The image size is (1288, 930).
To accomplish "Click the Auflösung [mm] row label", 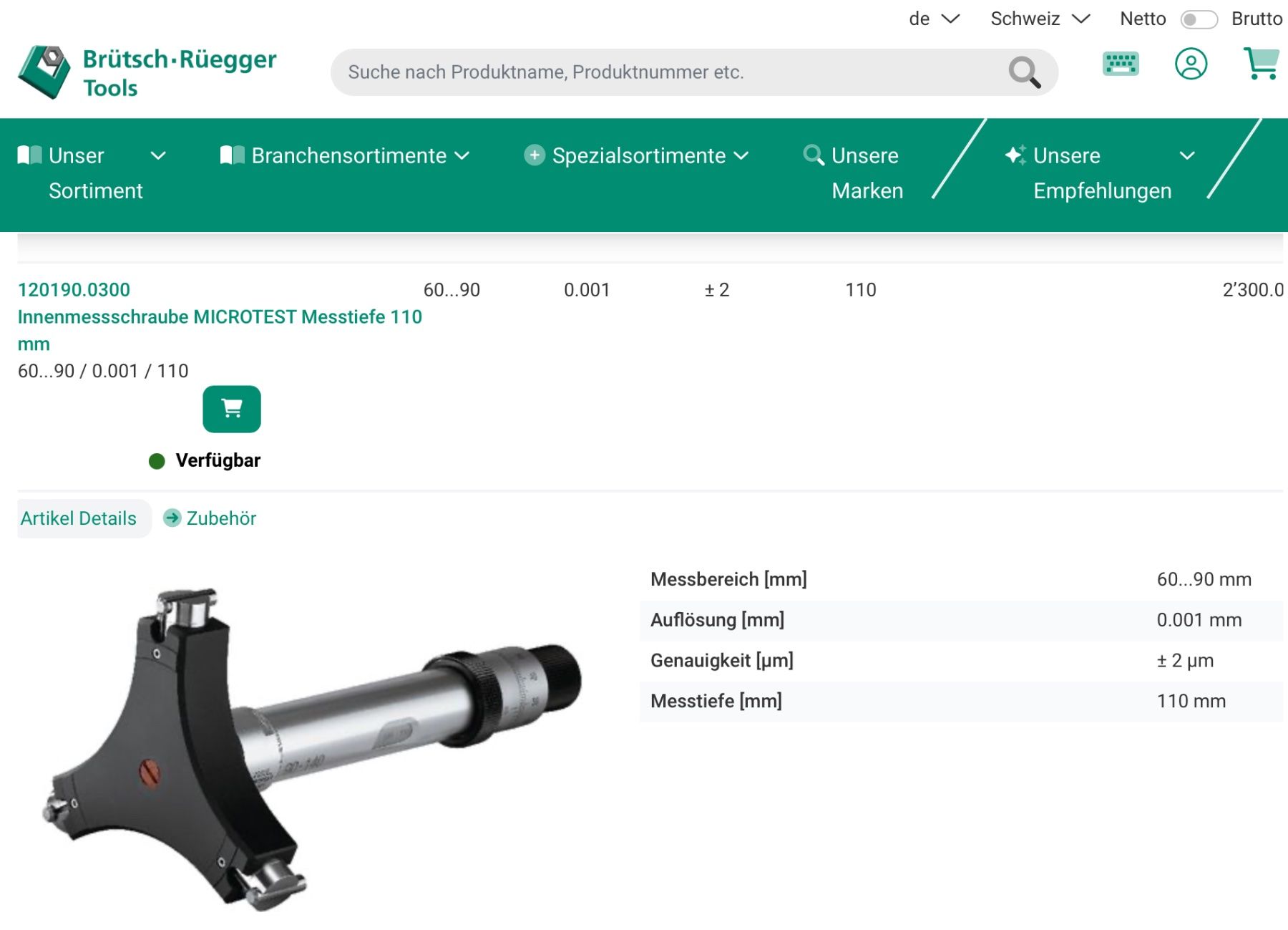I will coord(717,620).
